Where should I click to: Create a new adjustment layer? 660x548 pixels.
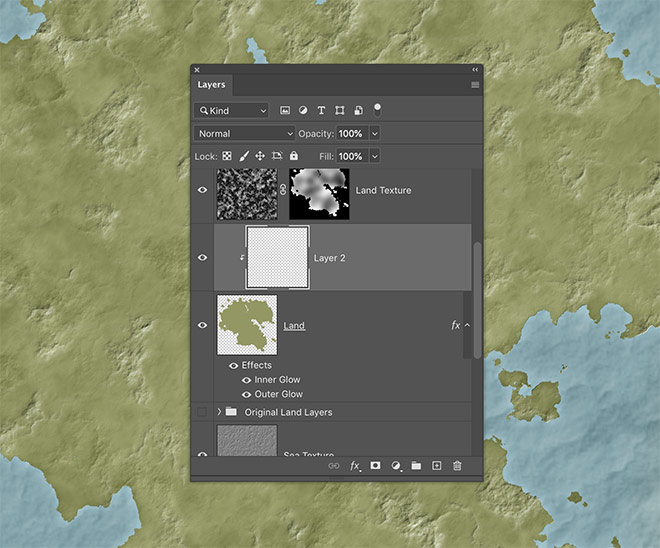396,466
